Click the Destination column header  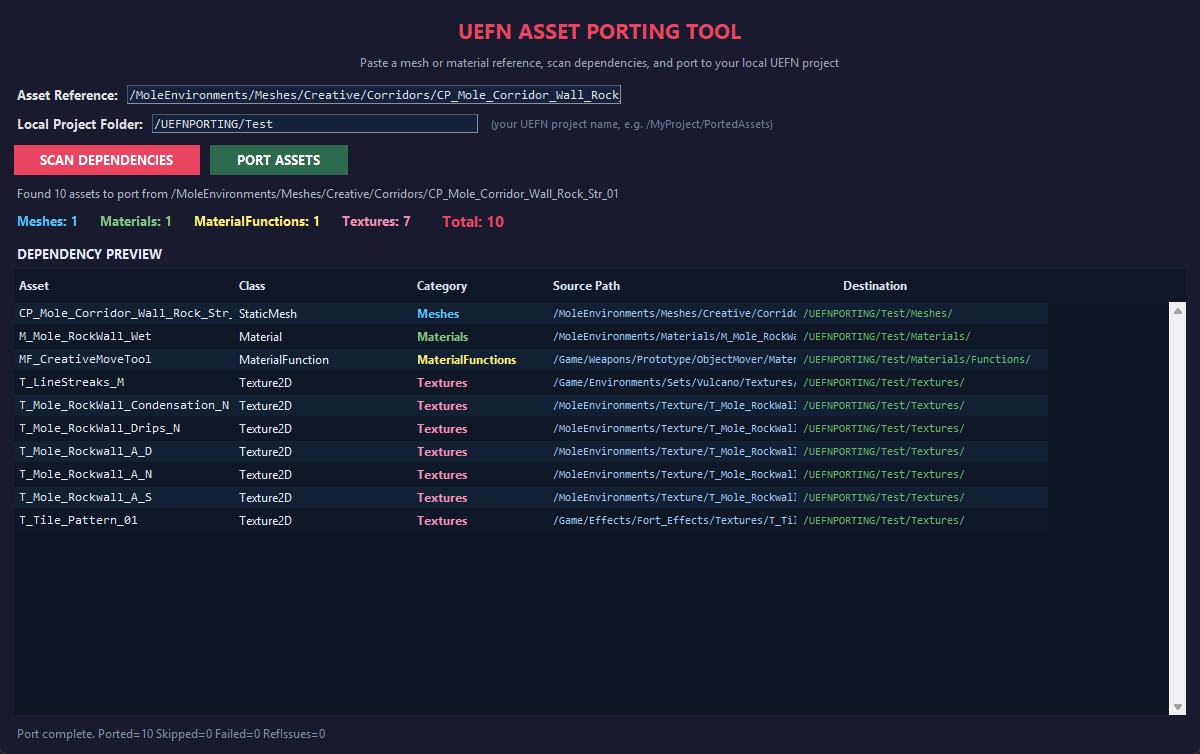875,286
